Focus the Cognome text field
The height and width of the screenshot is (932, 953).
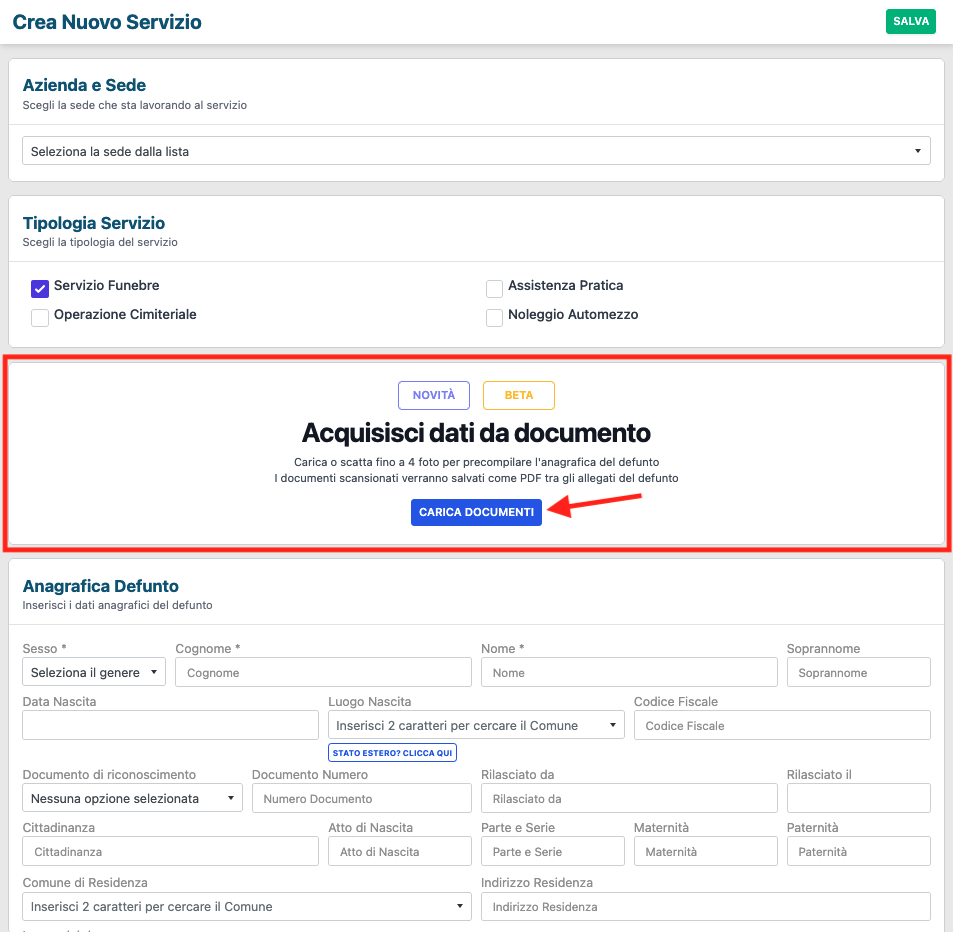(323, 672)
